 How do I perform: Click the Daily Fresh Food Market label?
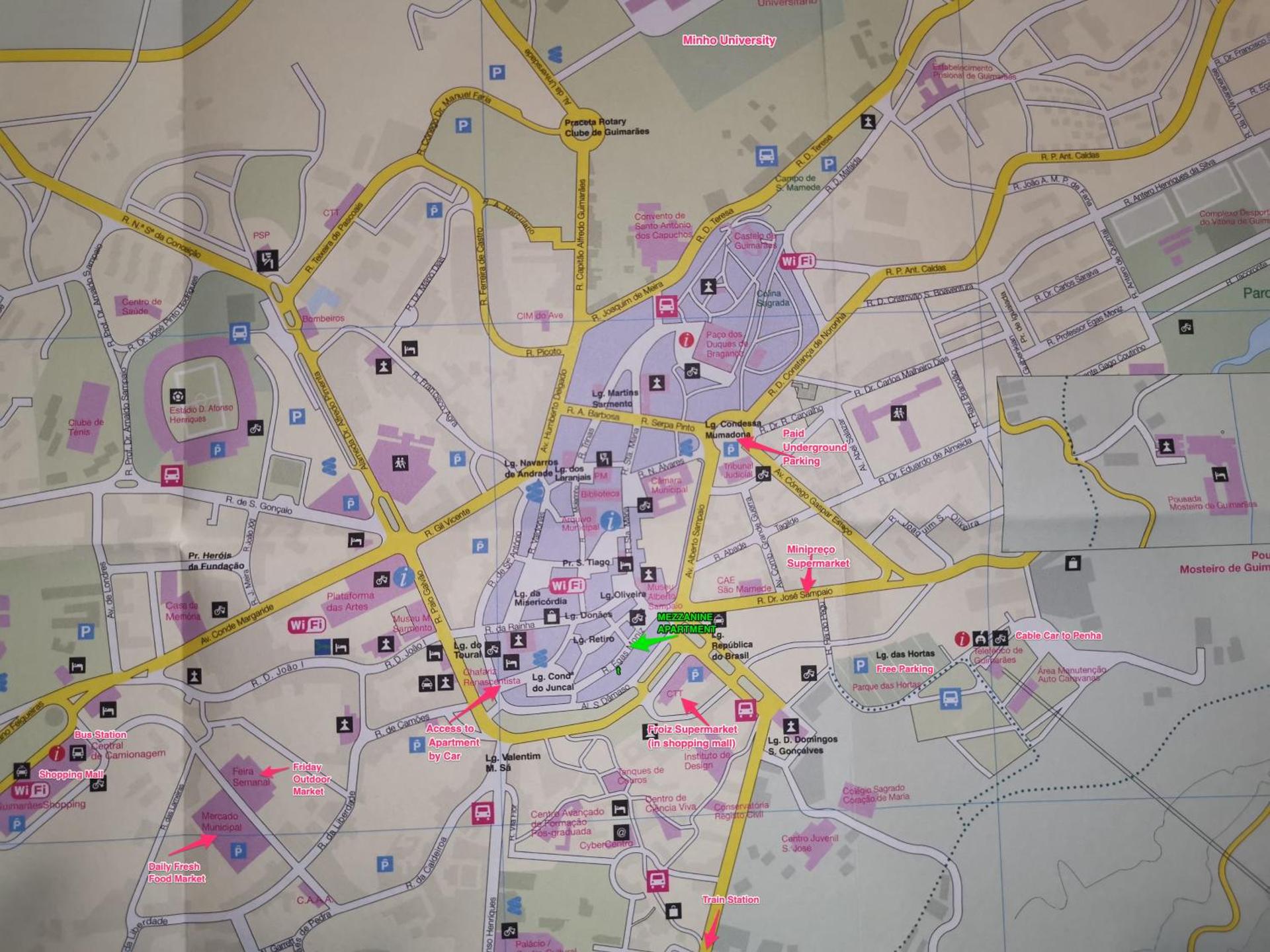tap(176, 872)
